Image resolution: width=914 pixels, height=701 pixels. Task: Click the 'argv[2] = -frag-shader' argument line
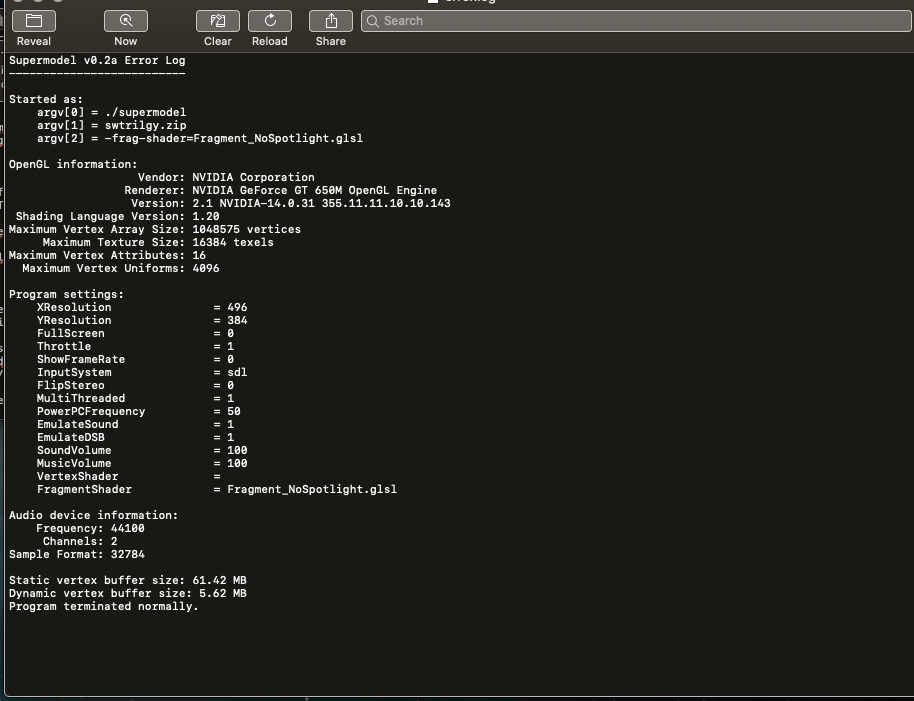pyautogui.click(x=200, y=138)
